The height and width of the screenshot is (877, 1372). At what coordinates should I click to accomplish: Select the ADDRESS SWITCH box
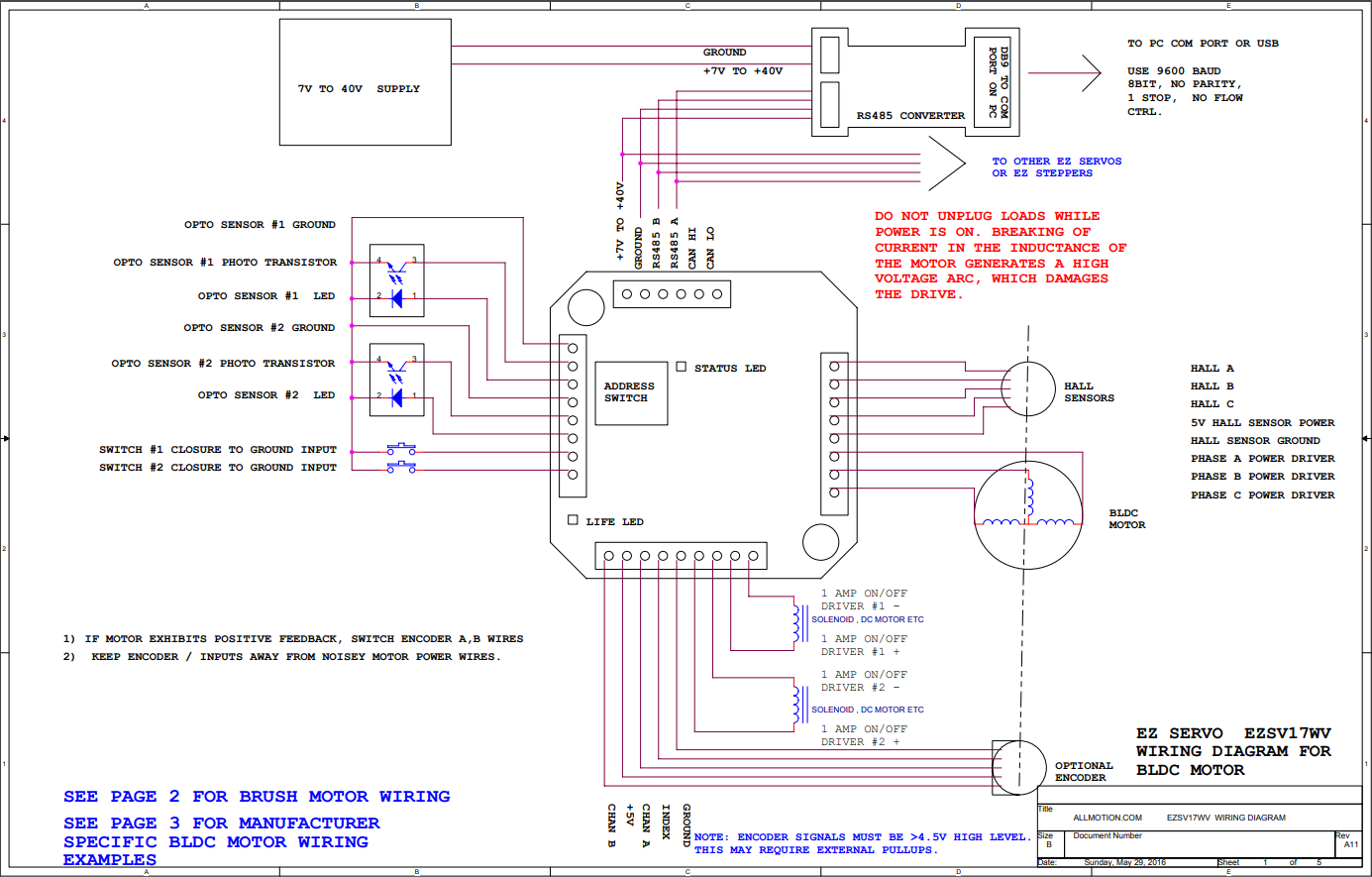631,392
